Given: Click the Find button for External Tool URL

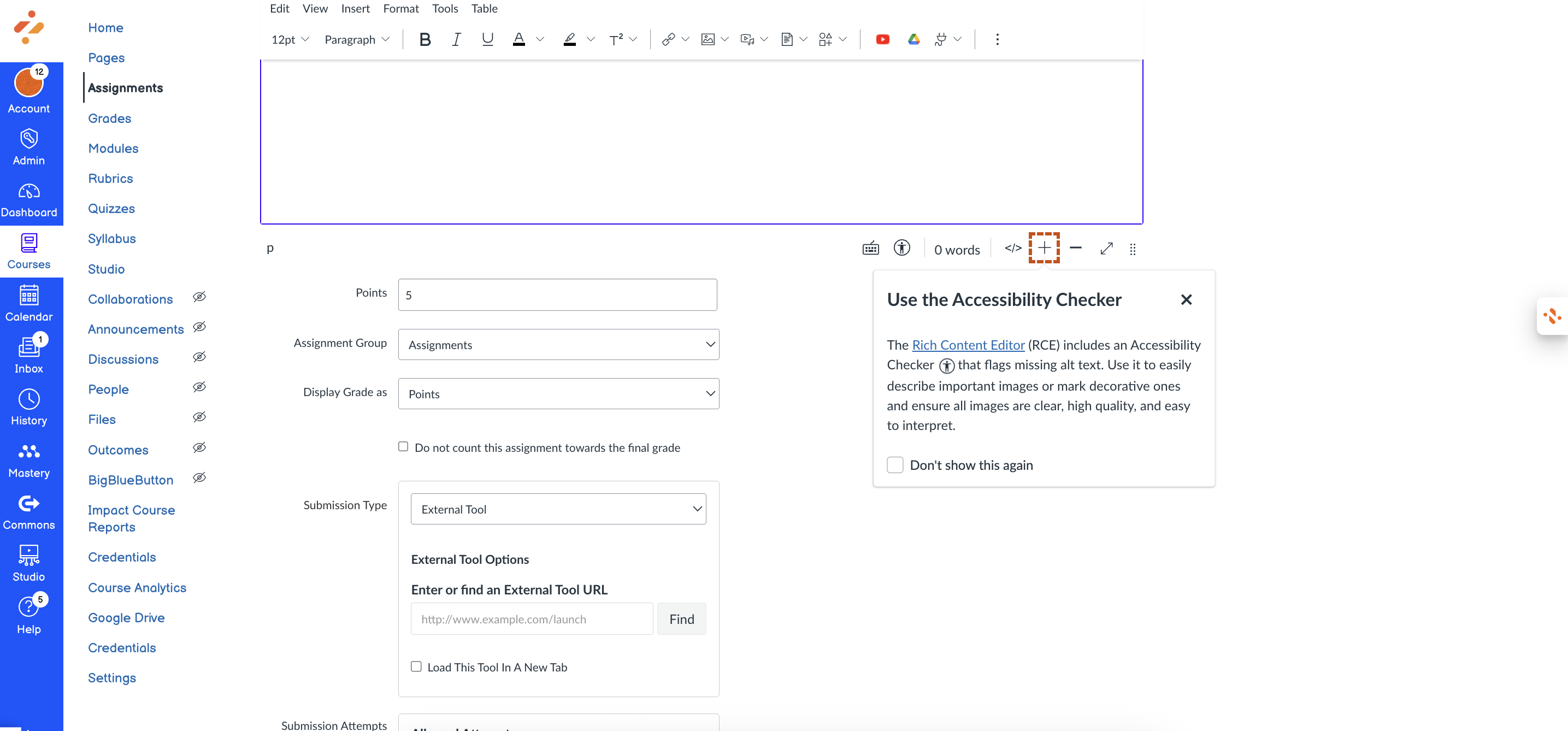Looking at the screenshot, I should [x=681, y=618].
